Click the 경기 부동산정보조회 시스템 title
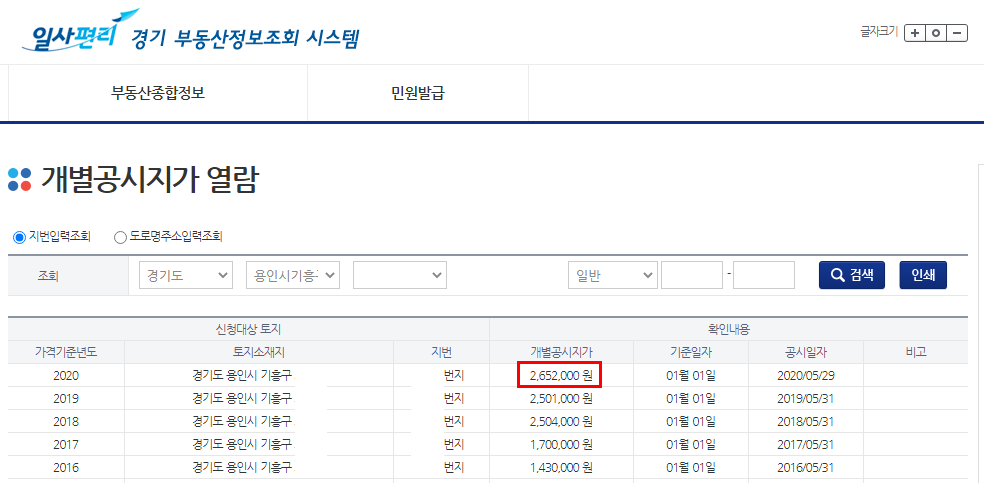Screen dimensions: 984x483 point(245,38)
